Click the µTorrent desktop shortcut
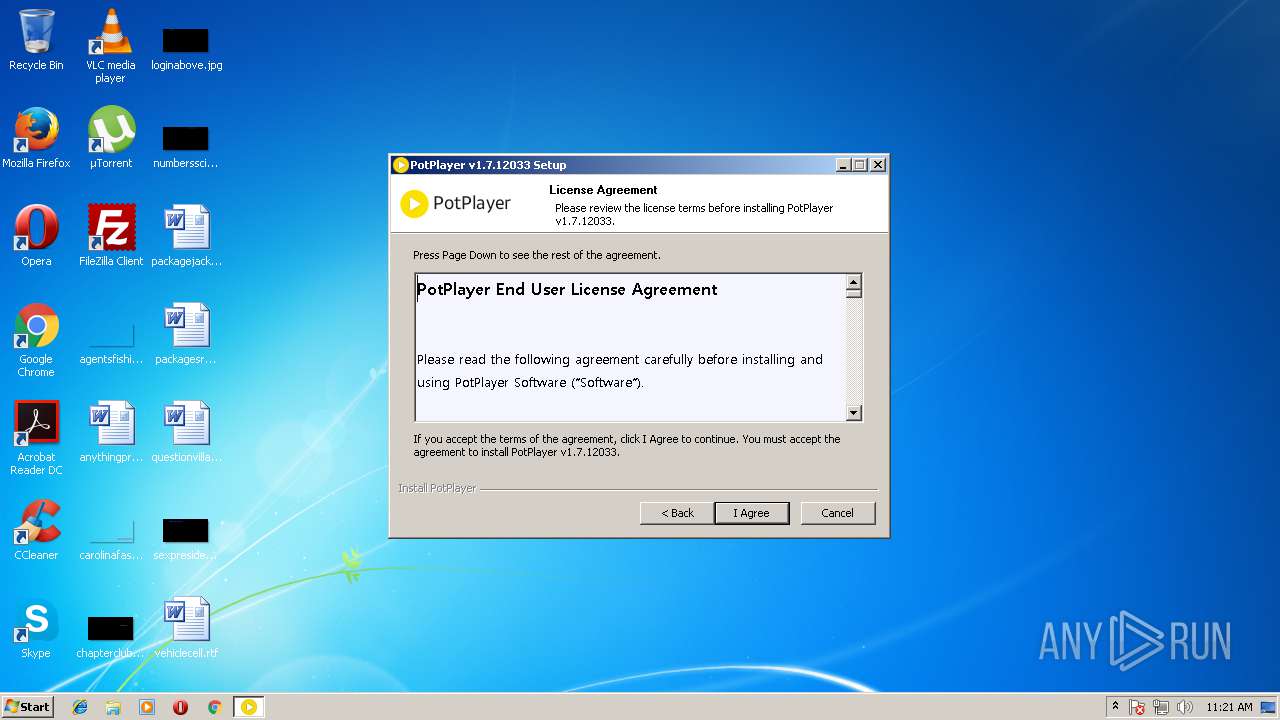 click(x=110, y=138)
